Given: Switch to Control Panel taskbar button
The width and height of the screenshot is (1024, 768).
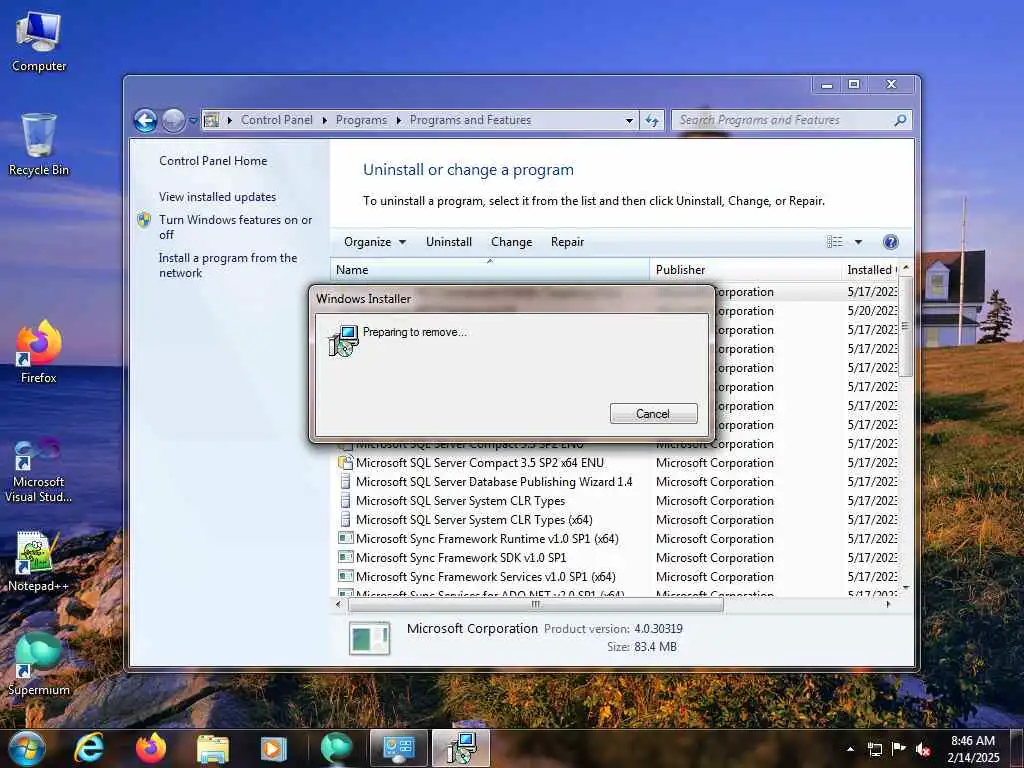Looking at the screenshot, I should tap(398, 748).
